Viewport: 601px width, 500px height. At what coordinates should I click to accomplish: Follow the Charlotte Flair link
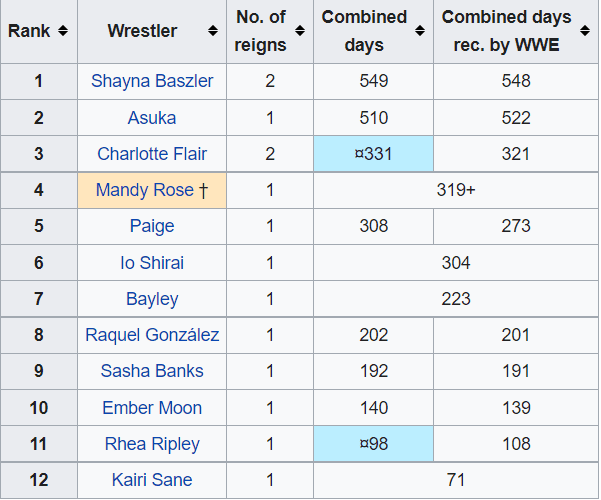(152, 154)
